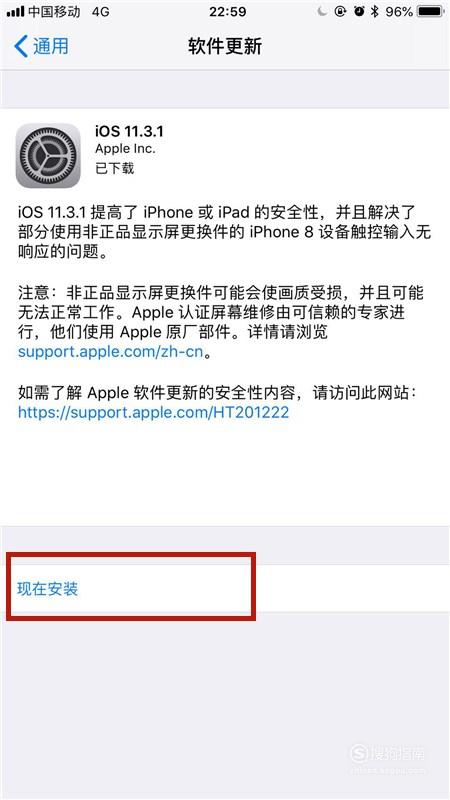The height and width of the screenshot is (800, 450).
Task: Tap the 22:59 clock in status bar
Action: (x=225, y=11)
